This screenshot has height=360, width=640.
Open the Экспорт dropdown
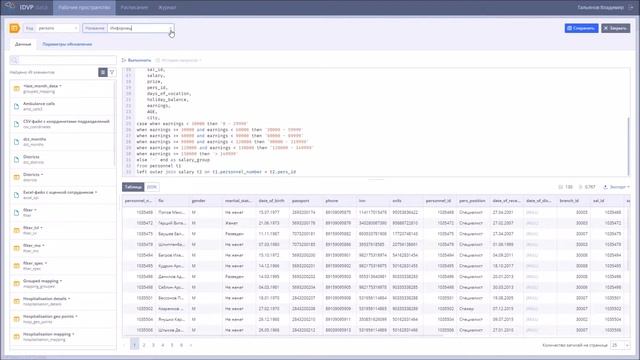[616, 187]
